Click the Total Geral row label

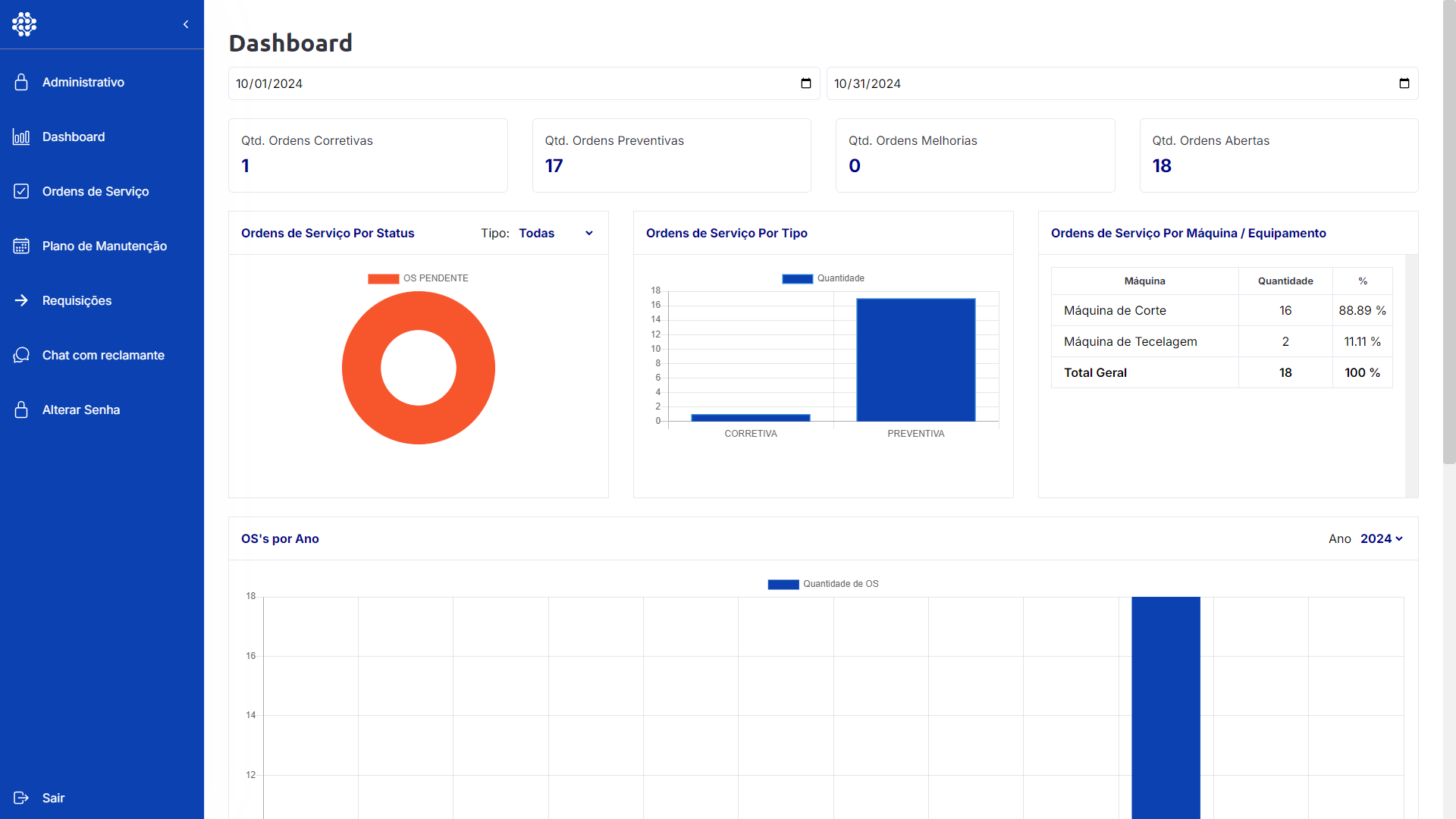(x=1095, y=372)
